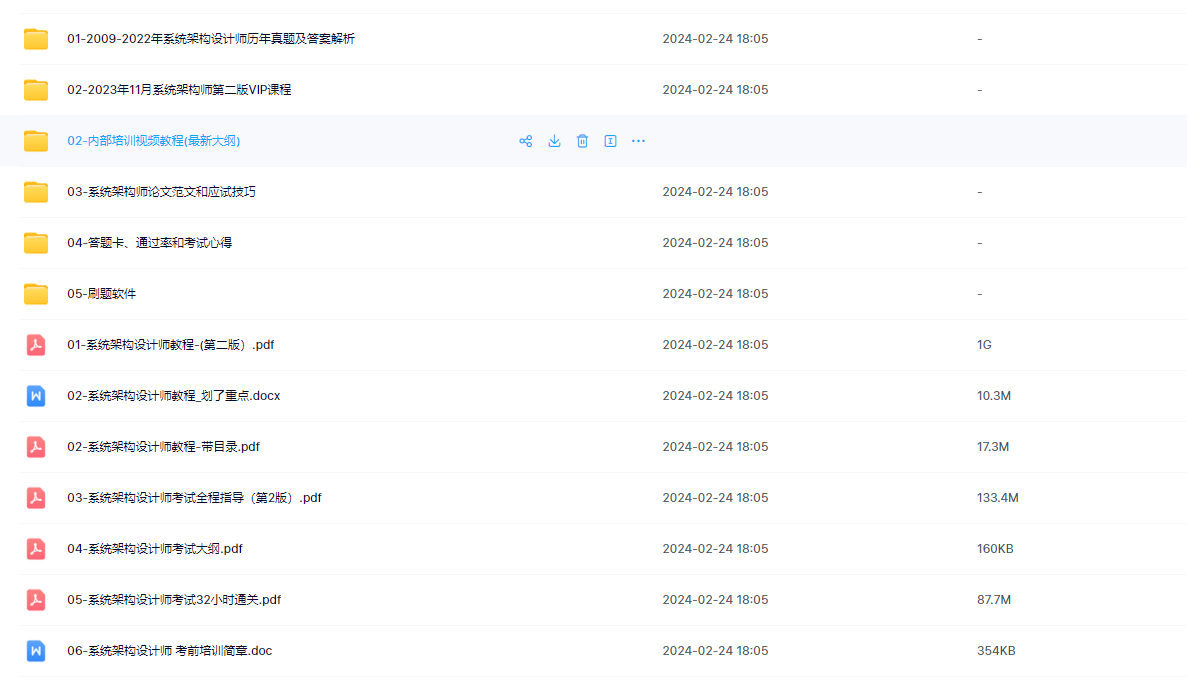Open the 02-内部培训视频教程(最新大纲) folder link
Viewport: 1187px width, 700px height.
153,141
